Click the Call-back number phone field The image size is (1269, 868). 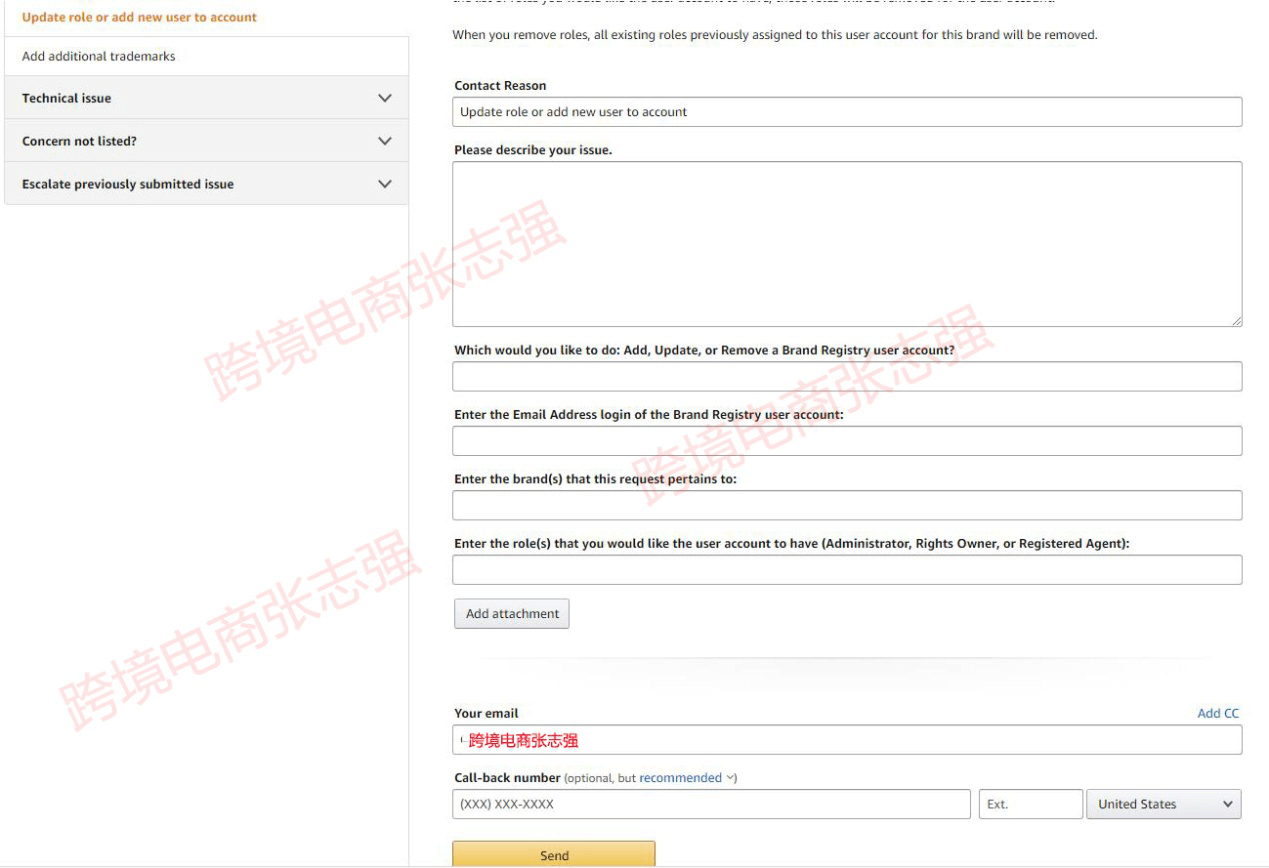point(710,804)
